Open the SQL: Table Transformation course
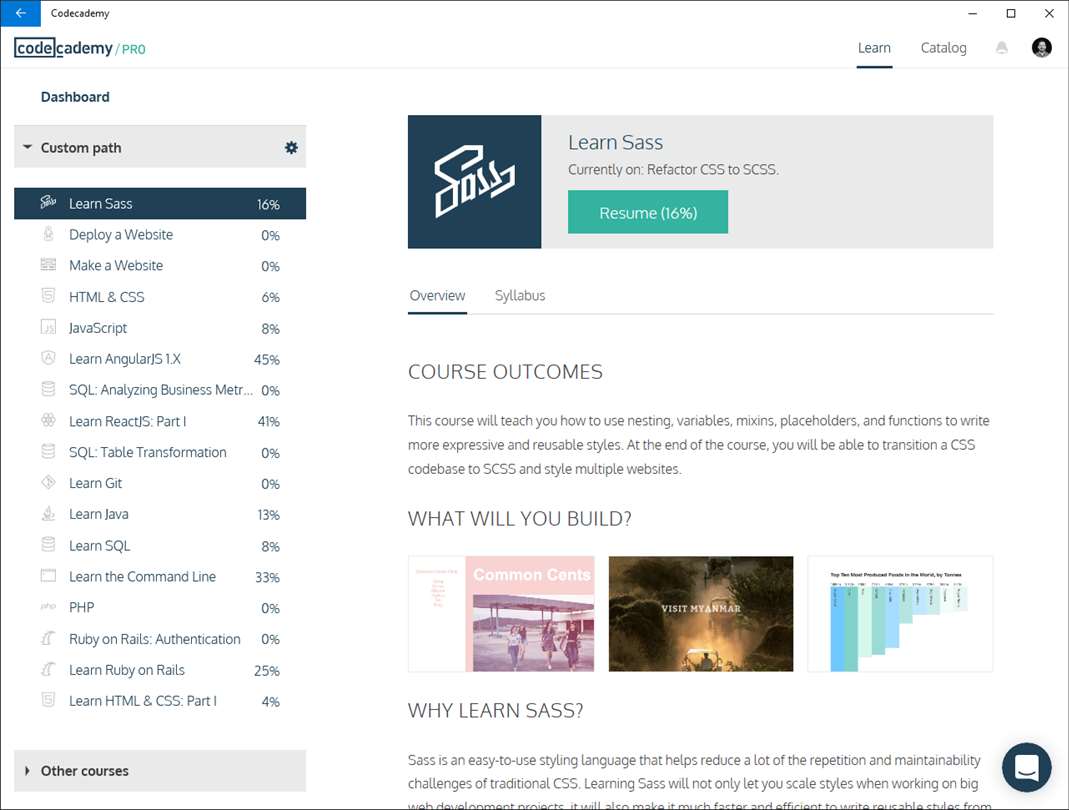The width and height of the screenshot is (1069, 810). tap(160, 452)
